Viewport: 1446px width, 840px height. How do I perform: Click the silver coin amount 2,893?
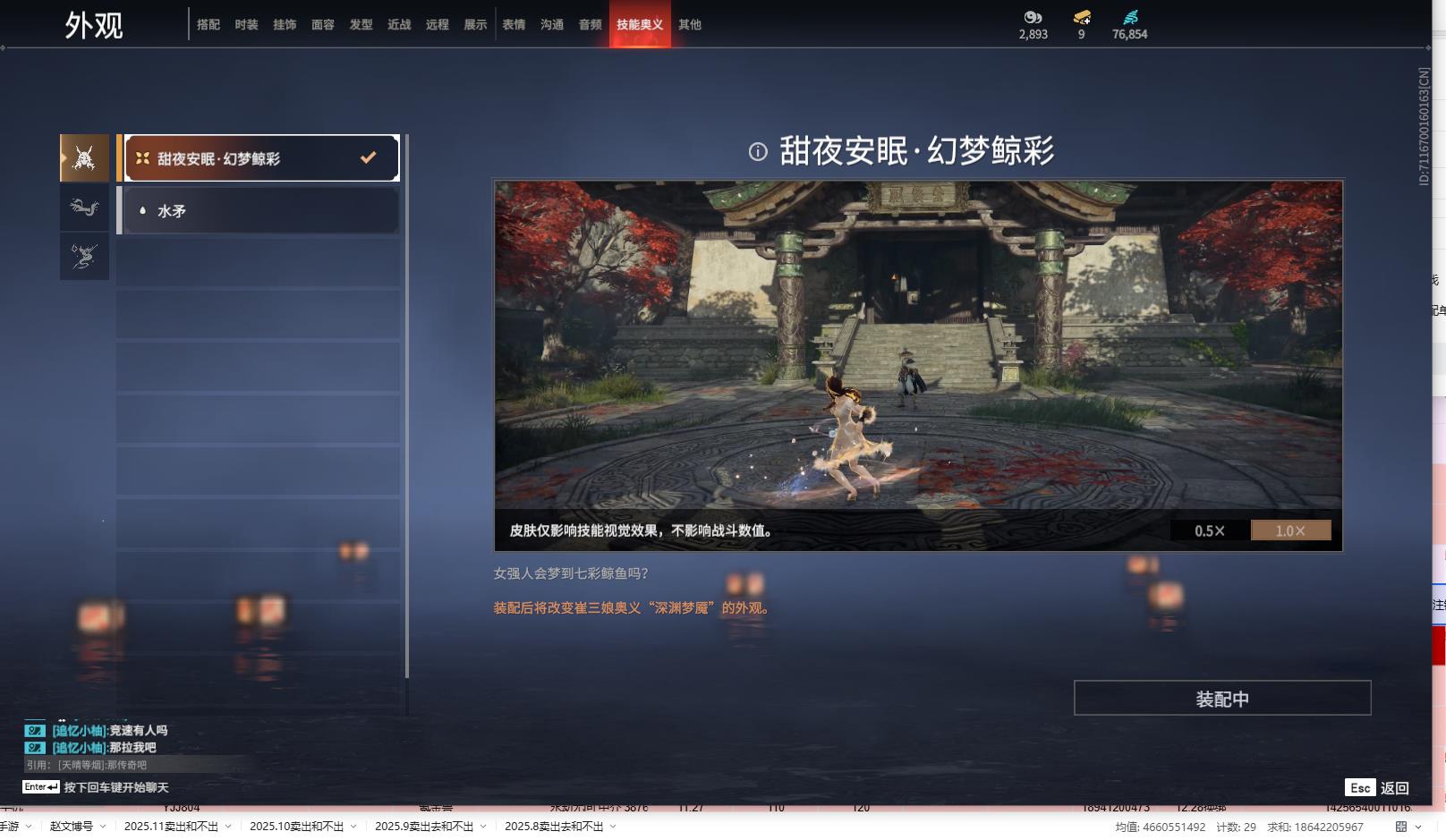(1033, 35)
